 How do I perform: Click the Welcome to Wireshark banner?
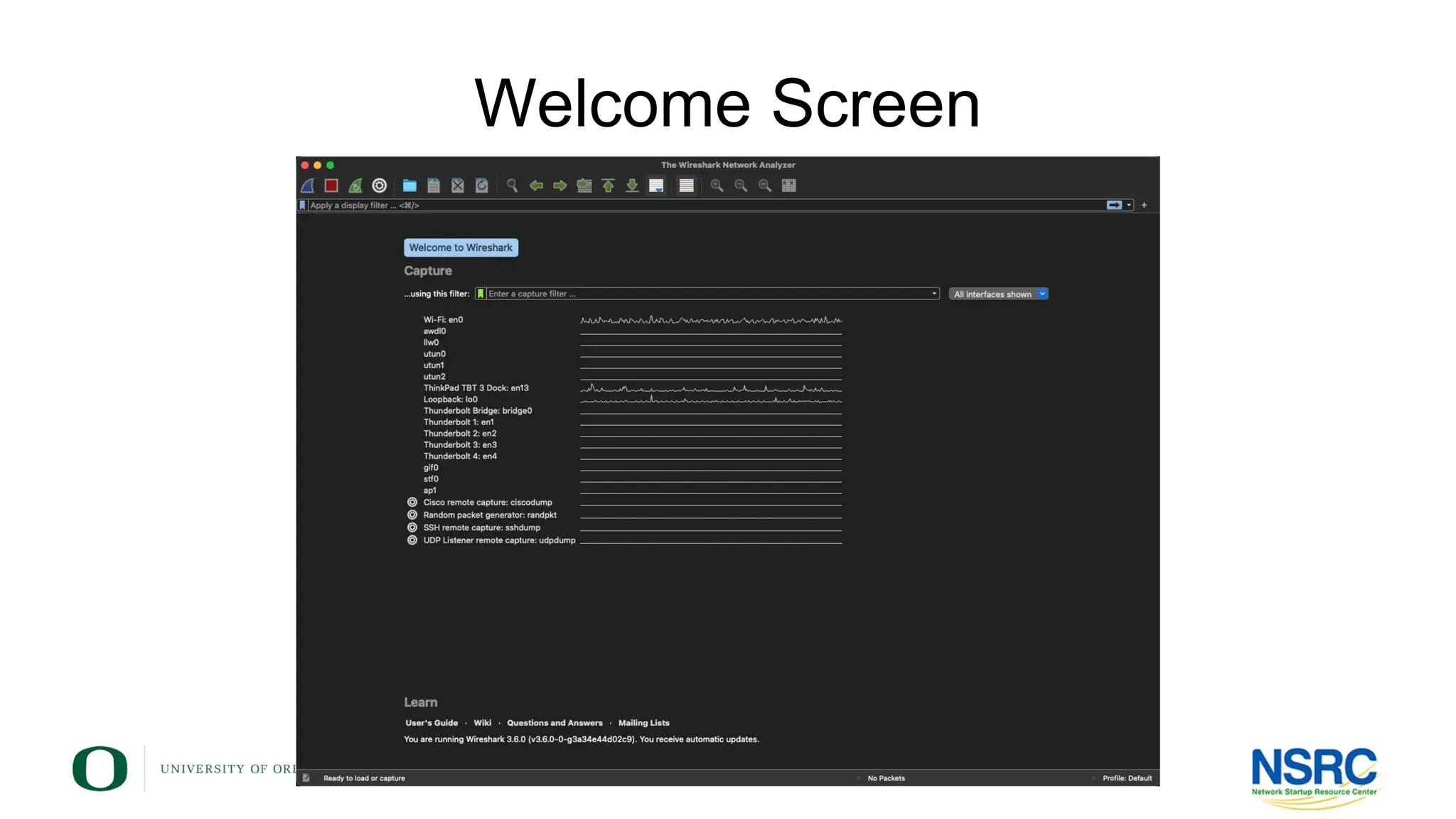point(461,247)
